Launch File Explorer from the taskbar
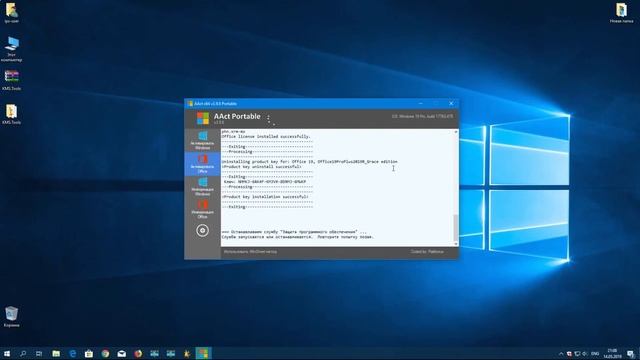 coord(56,353)
